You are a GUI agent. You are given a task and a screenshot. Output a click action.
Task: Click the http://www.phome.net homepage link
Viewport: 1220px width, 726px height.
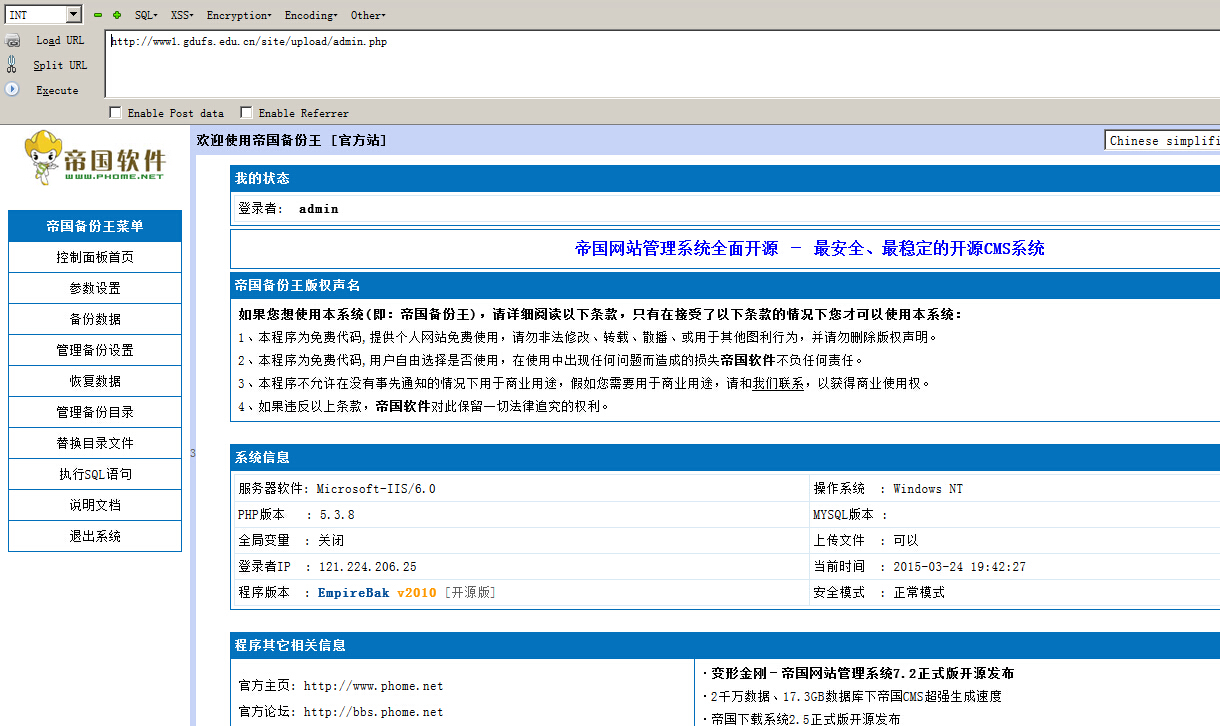373,687
